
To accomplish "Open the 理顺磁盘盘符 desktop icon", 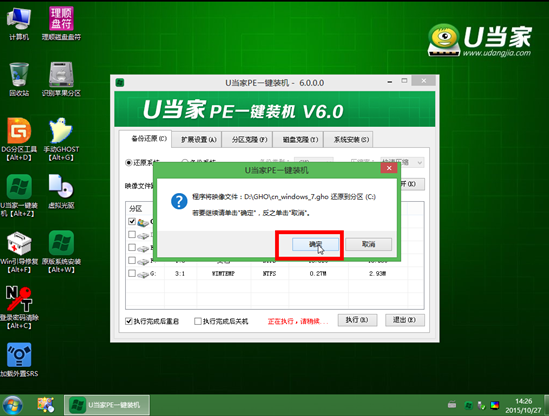I will point(61,23).
